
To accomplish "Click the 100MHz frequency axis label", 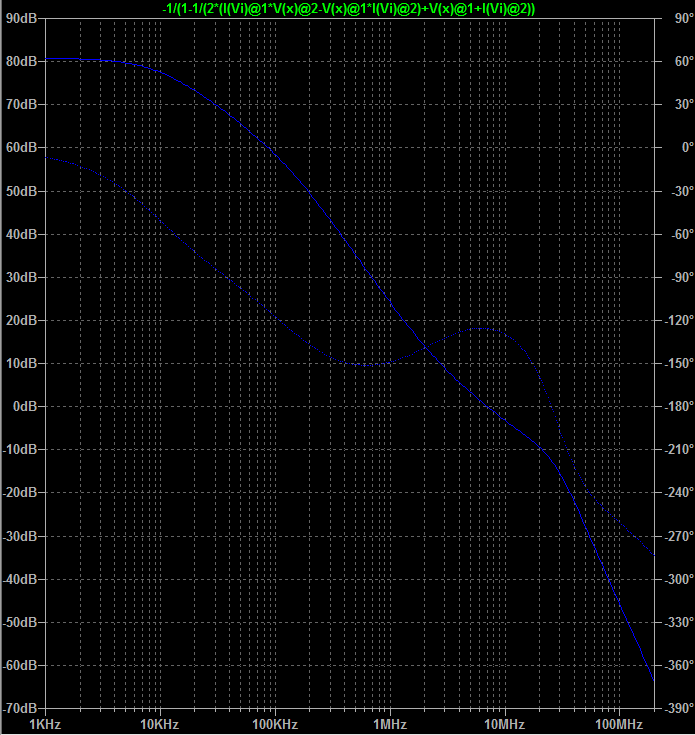I will tap(619, 725).
